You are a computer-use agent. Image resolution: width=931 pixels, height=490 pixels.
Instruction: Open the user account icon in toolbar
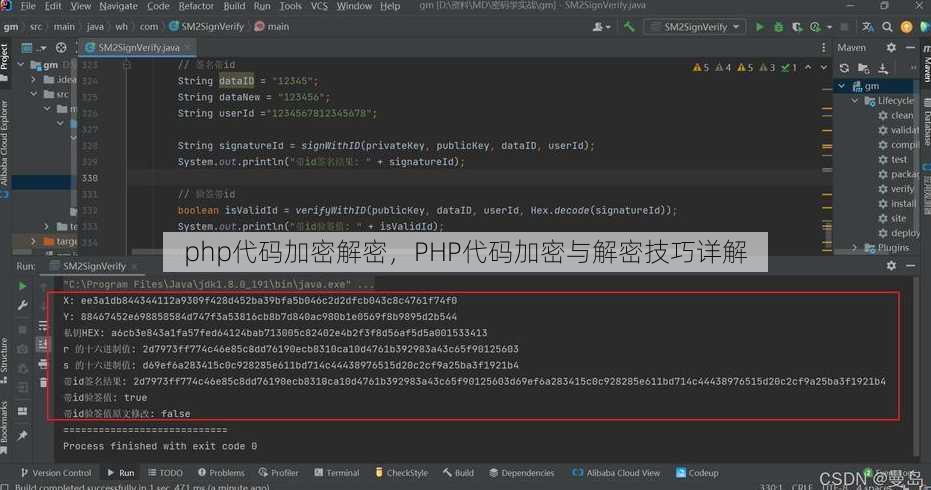[600, 27]
